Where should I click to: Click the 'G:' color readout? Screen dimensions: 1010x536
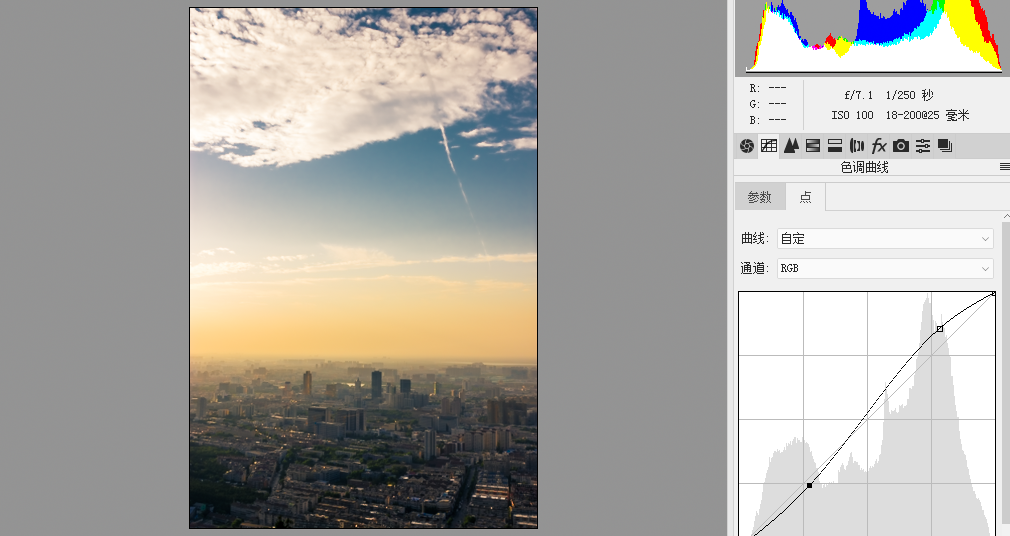[768, 104]
